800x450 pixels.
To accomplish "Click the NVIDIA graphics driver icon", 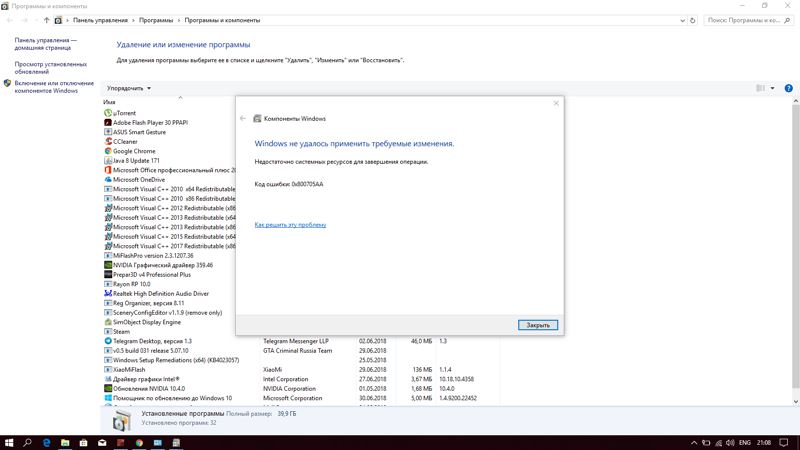I will pos(108,265).
